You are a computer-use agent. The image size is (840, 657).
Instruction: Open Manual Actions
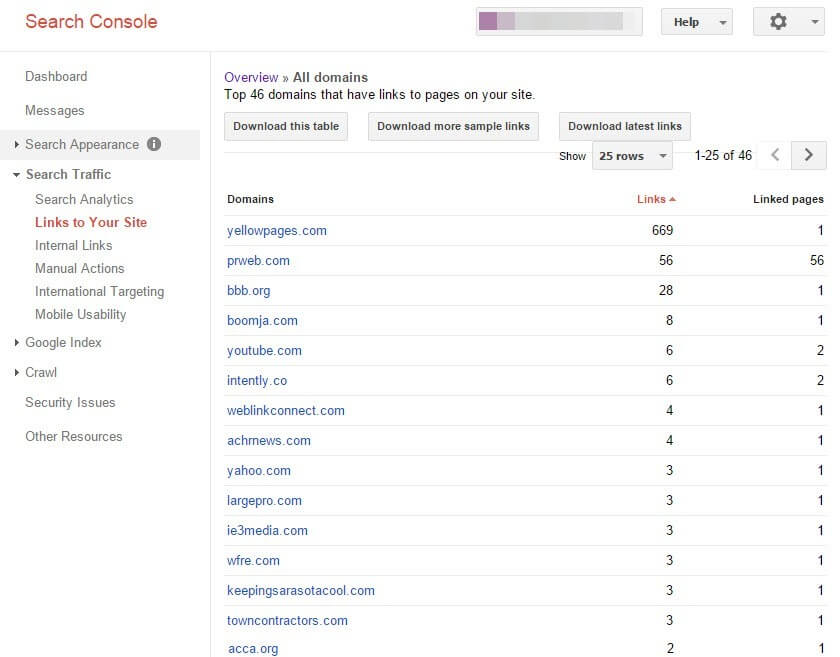point(79,268)
